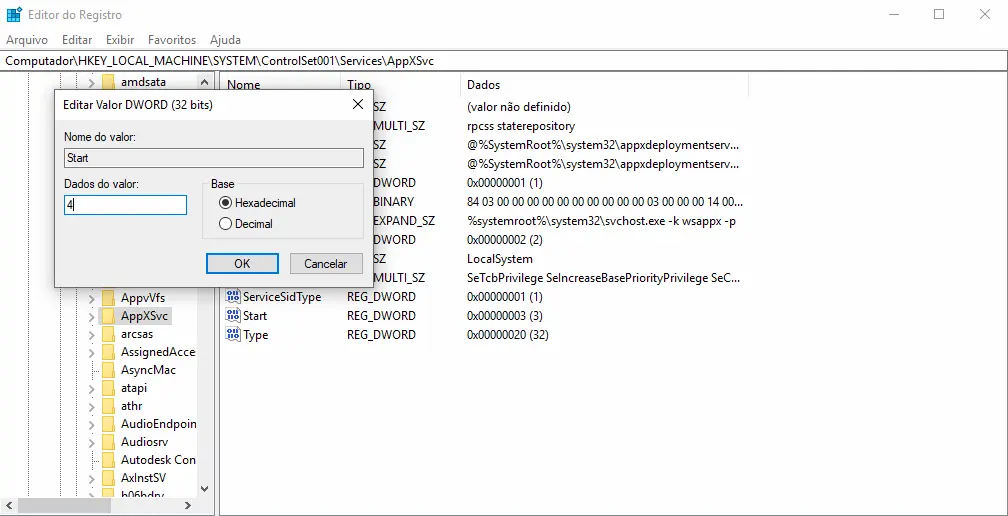The image size is (1008, 516).
Task: Click Cancelar in the DWORD dialog
Action: [x=325, y=263]
